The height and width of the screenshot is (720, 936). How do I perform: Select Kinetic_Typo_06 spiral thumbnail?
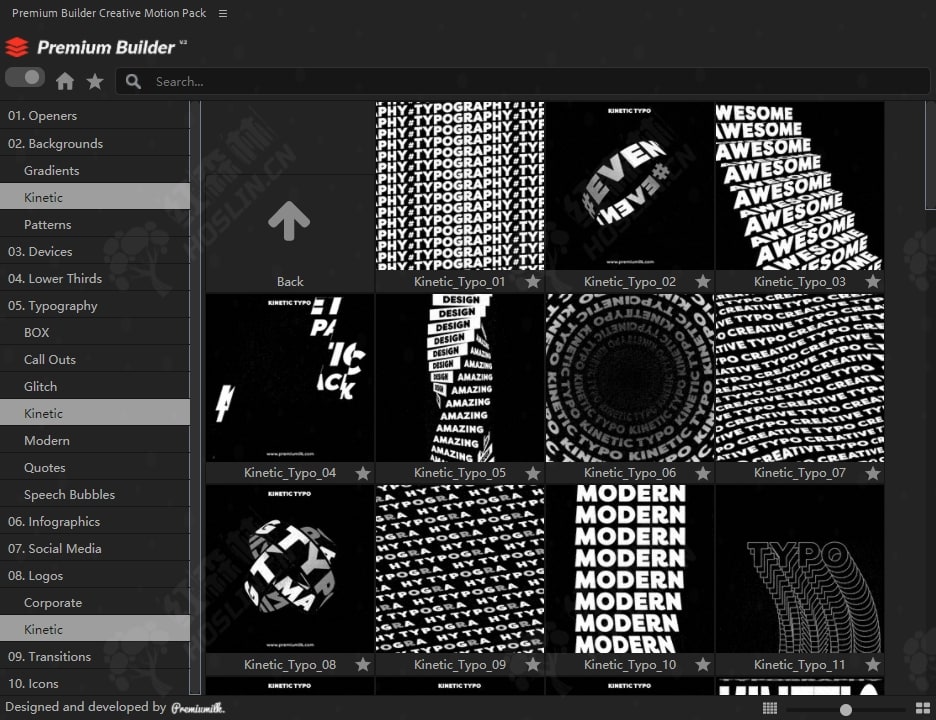(x=630, y=378)
